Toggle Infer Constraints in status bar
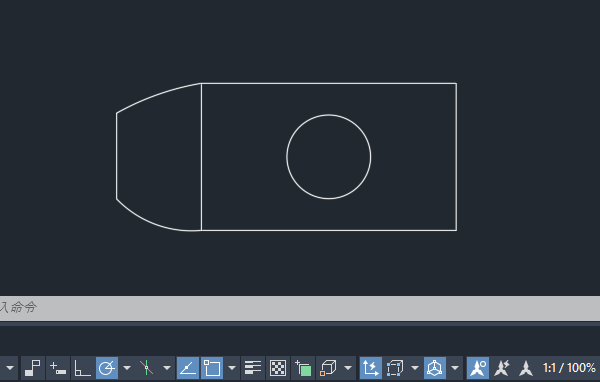The width and height of the screenshot is (600, 382). click(33, 368)
